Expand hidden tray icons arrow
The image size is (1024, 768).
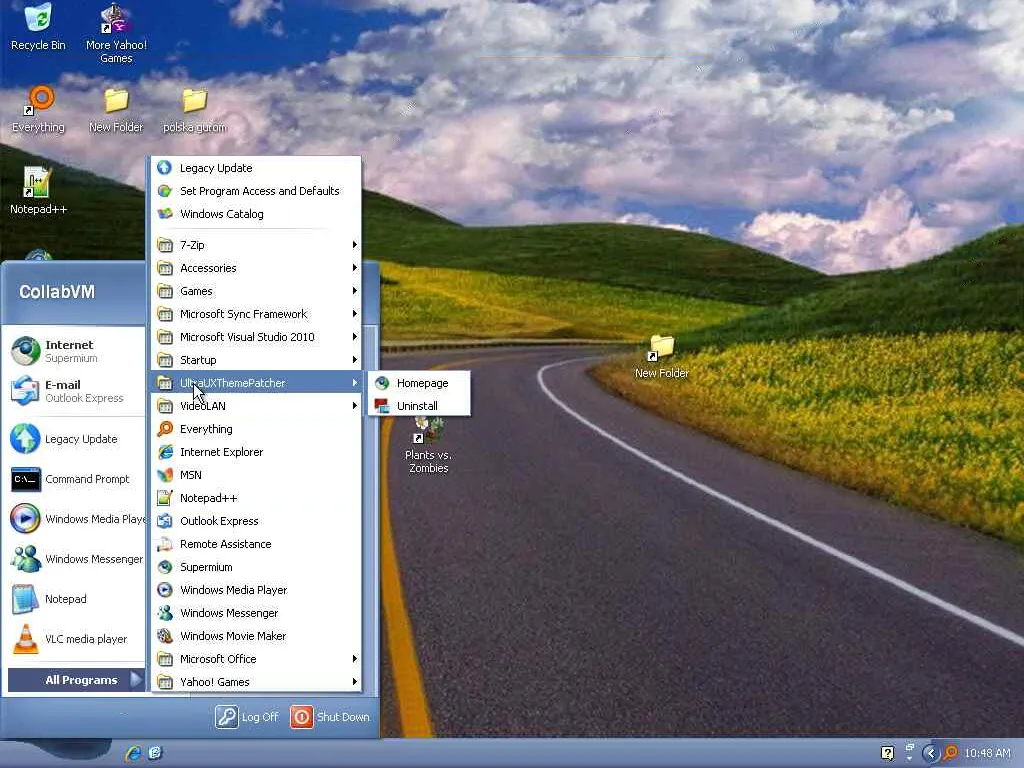pos(931,753)
